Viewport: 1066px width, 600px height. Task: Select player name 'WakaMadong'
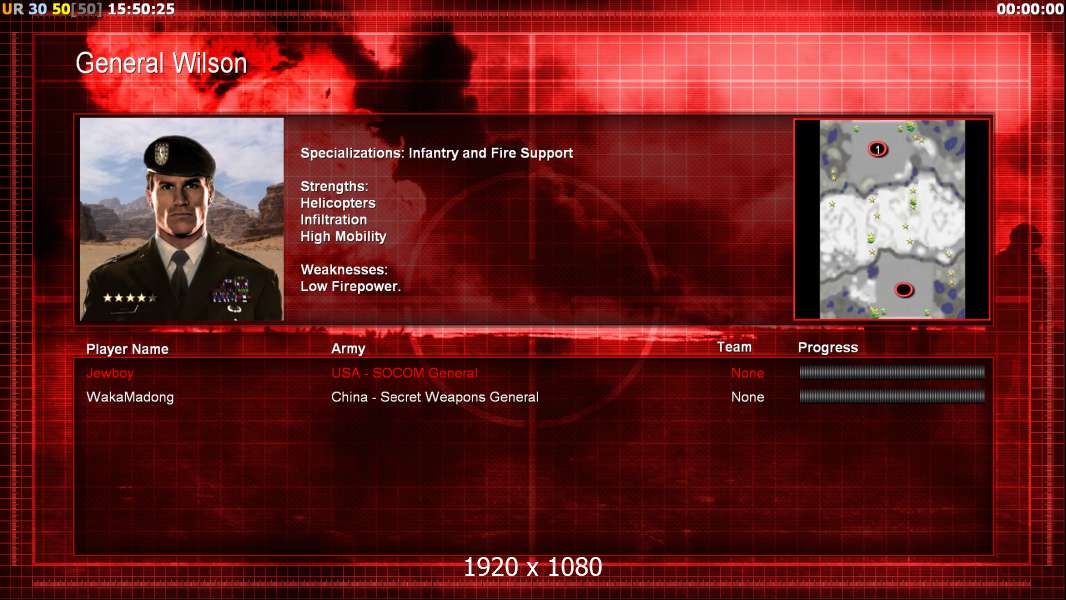[130, 397]
